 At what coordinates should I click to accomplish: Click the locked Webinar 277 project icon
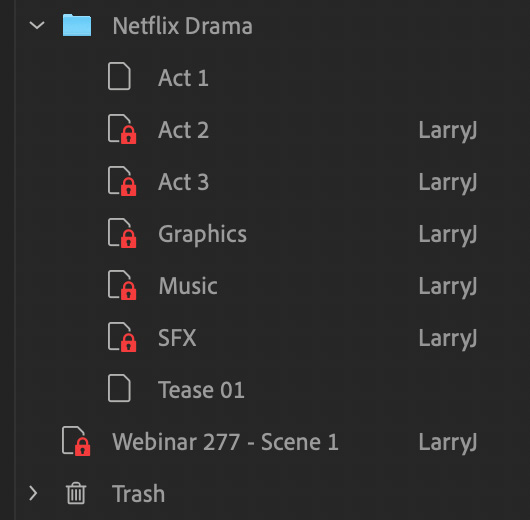click(76, 442)
